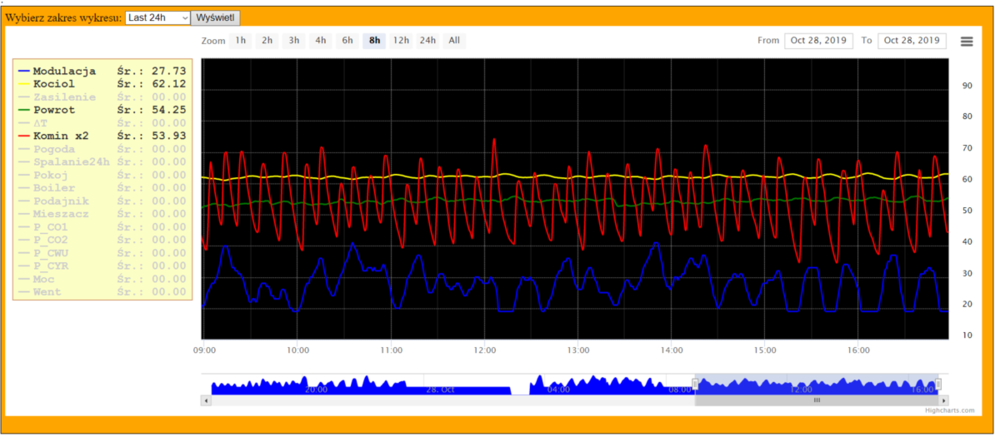Click the To date input field
The width and height of the screenshot is (1000, 442).
(x=912, y=41)
